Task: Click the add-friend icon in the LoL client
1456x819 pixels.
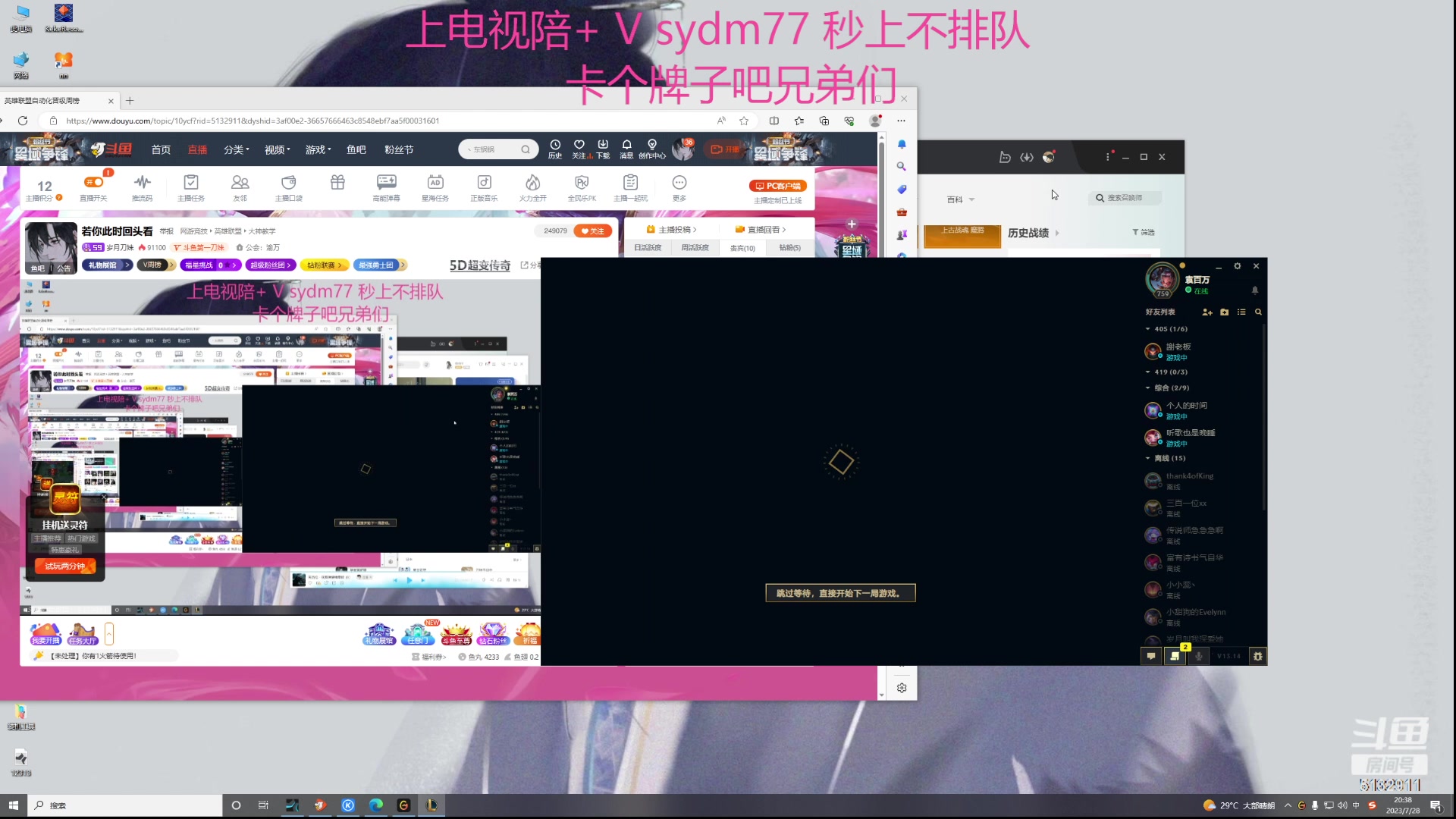Action: pos(1207,312)
